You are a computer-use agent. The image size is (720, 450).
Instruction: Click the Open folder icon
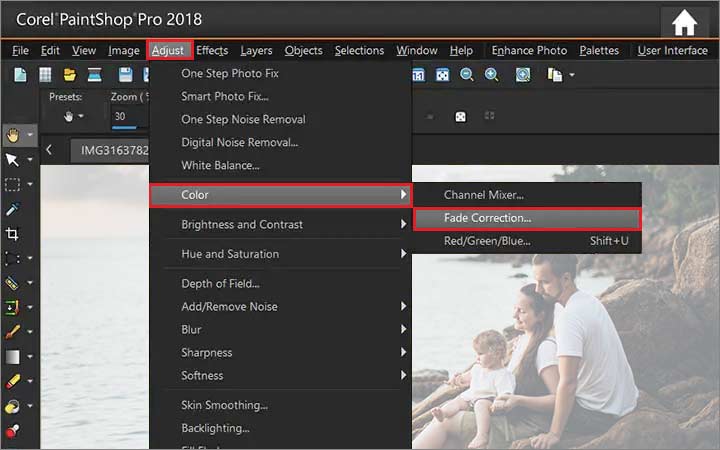69,75
